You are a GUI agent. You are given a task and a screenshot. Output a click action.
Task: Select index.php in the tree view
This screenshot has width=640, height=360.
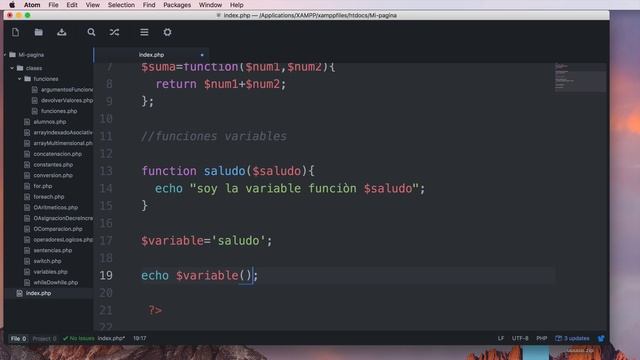tap(38, 293)
